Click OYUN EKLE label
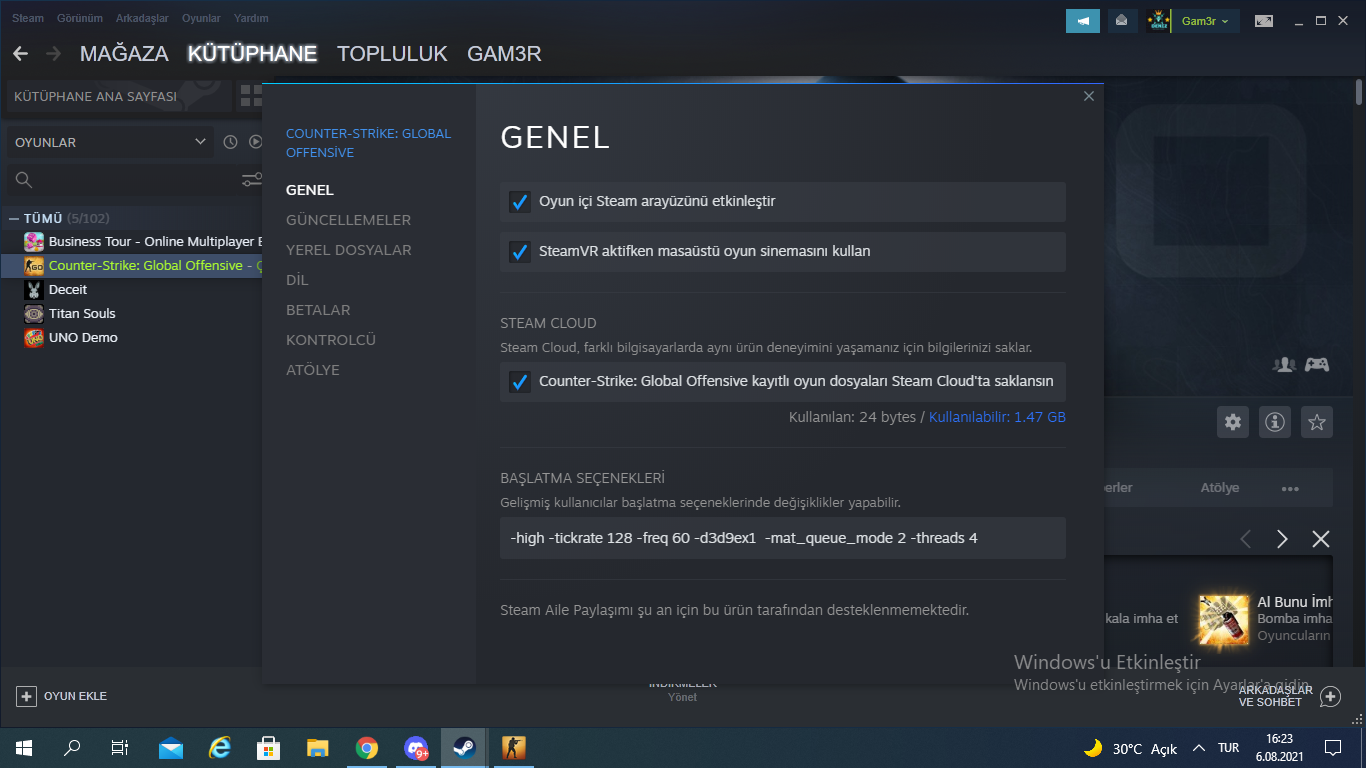Screen dimensions: 1366x768 click(75, 696)
